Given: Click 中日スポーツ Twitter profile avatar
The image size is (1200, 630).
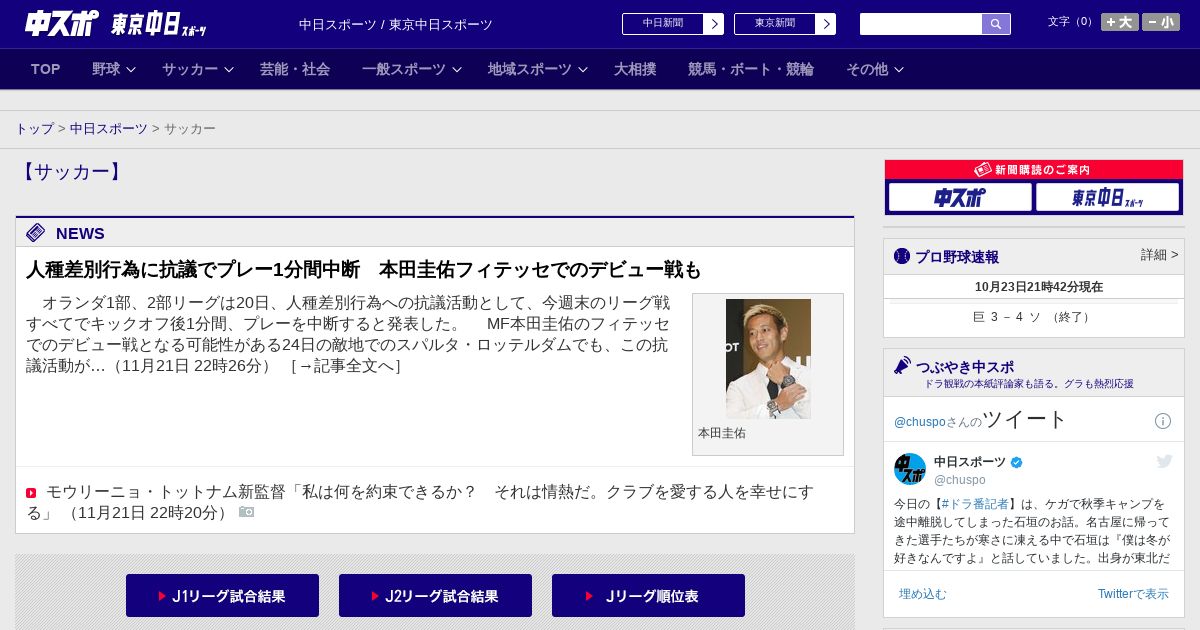Looking at the screenshot, I should [910, 469].
